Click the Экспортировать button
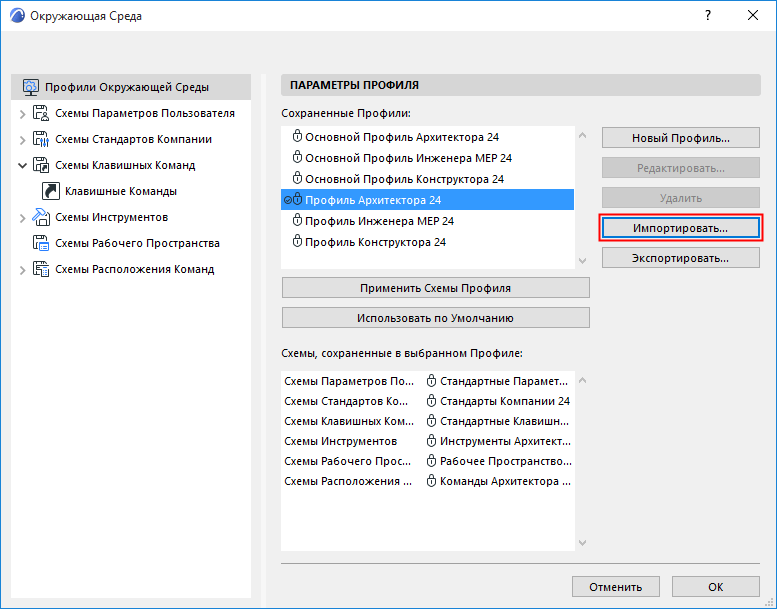The image size is (777, 609). coord(680,258)
